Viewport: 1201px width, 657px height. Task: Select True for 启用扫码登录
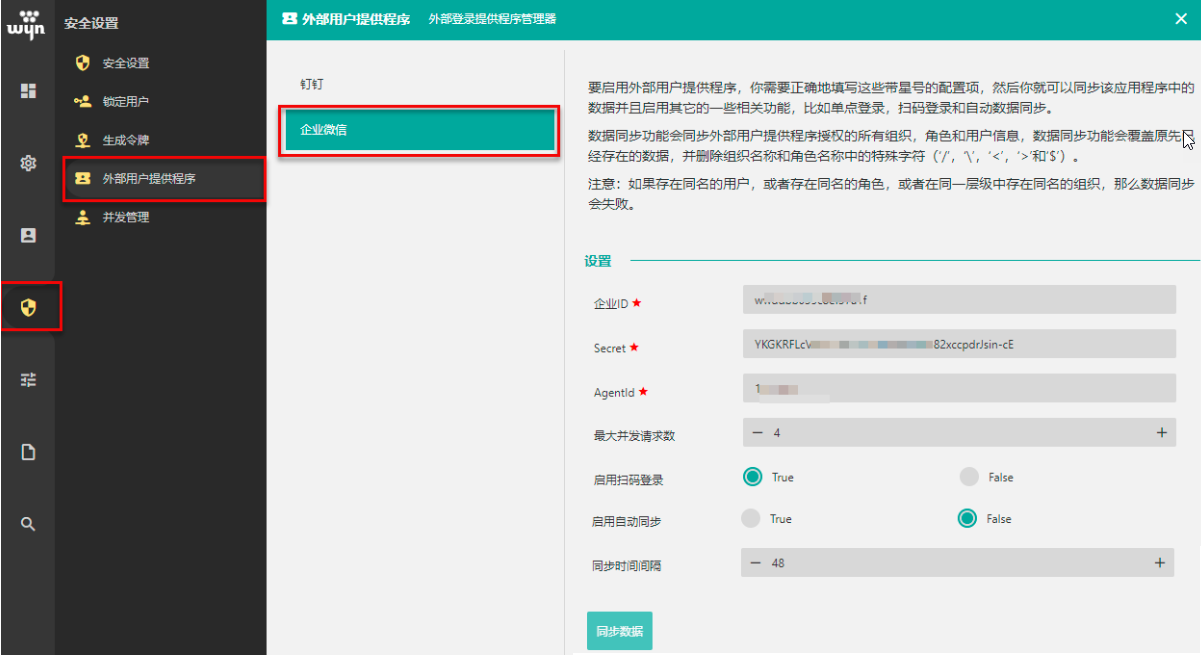point(752,477)
